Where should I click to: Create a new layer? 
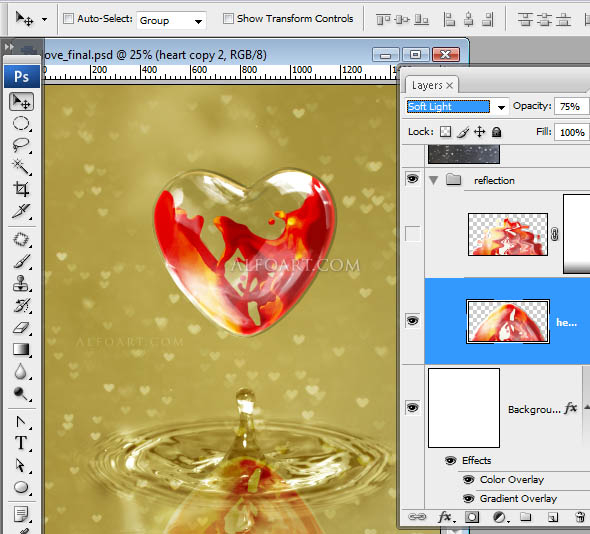(552, 517)
